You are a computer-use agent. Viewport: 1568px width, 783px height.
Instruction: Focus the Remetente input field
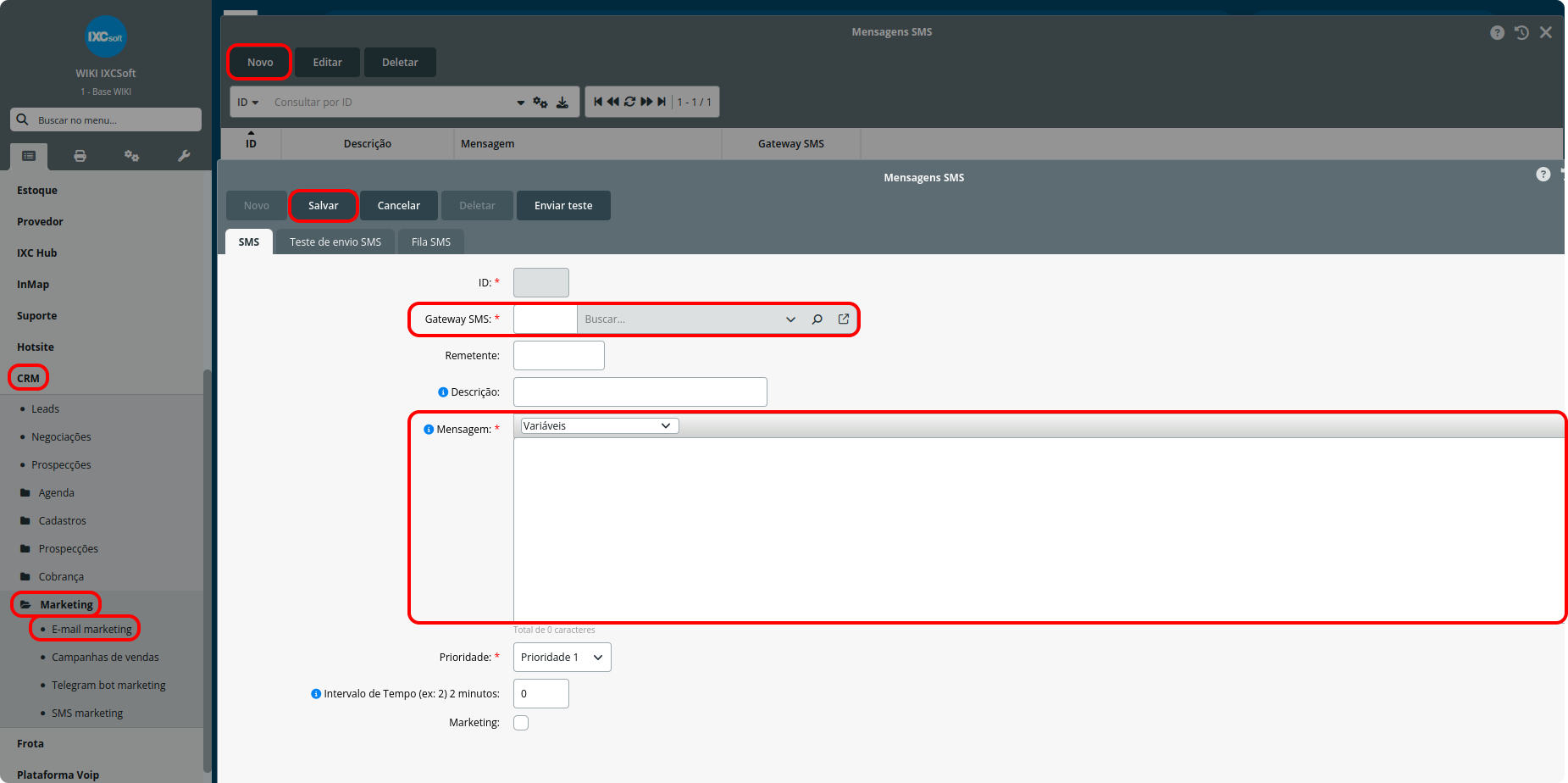pos(559,356)
